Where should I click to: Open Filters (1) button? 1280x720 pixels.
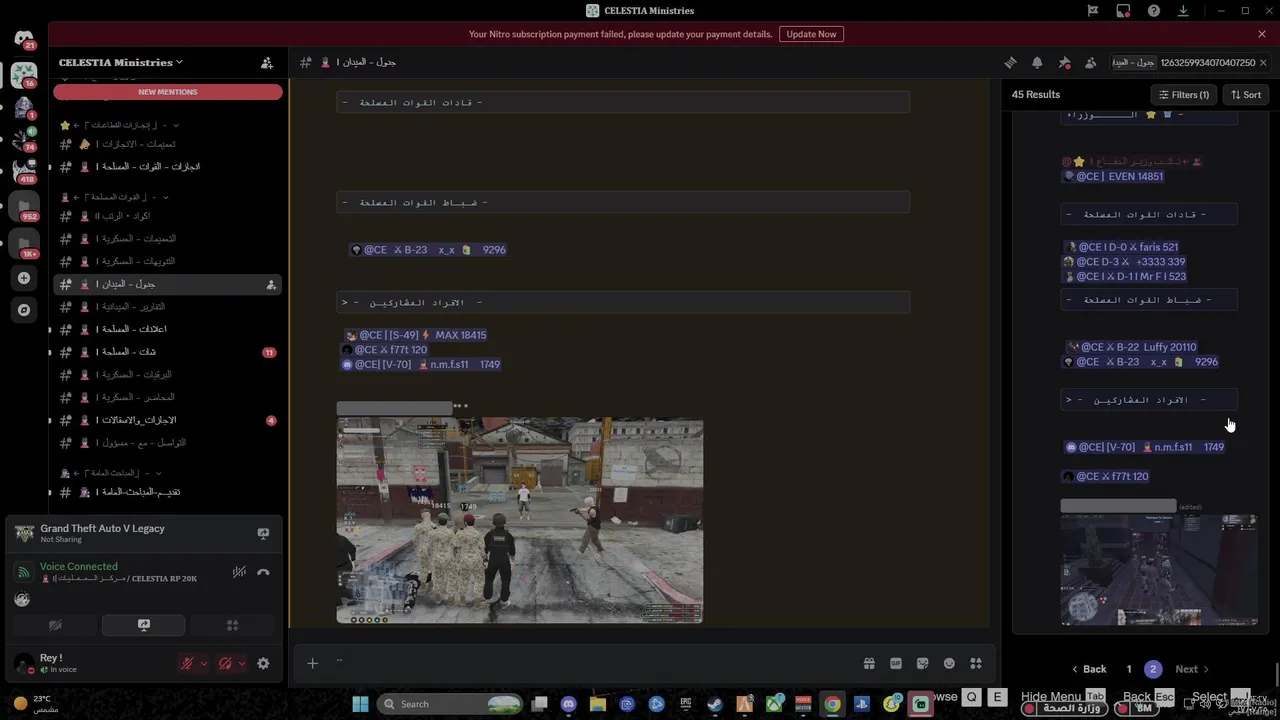1184,94
